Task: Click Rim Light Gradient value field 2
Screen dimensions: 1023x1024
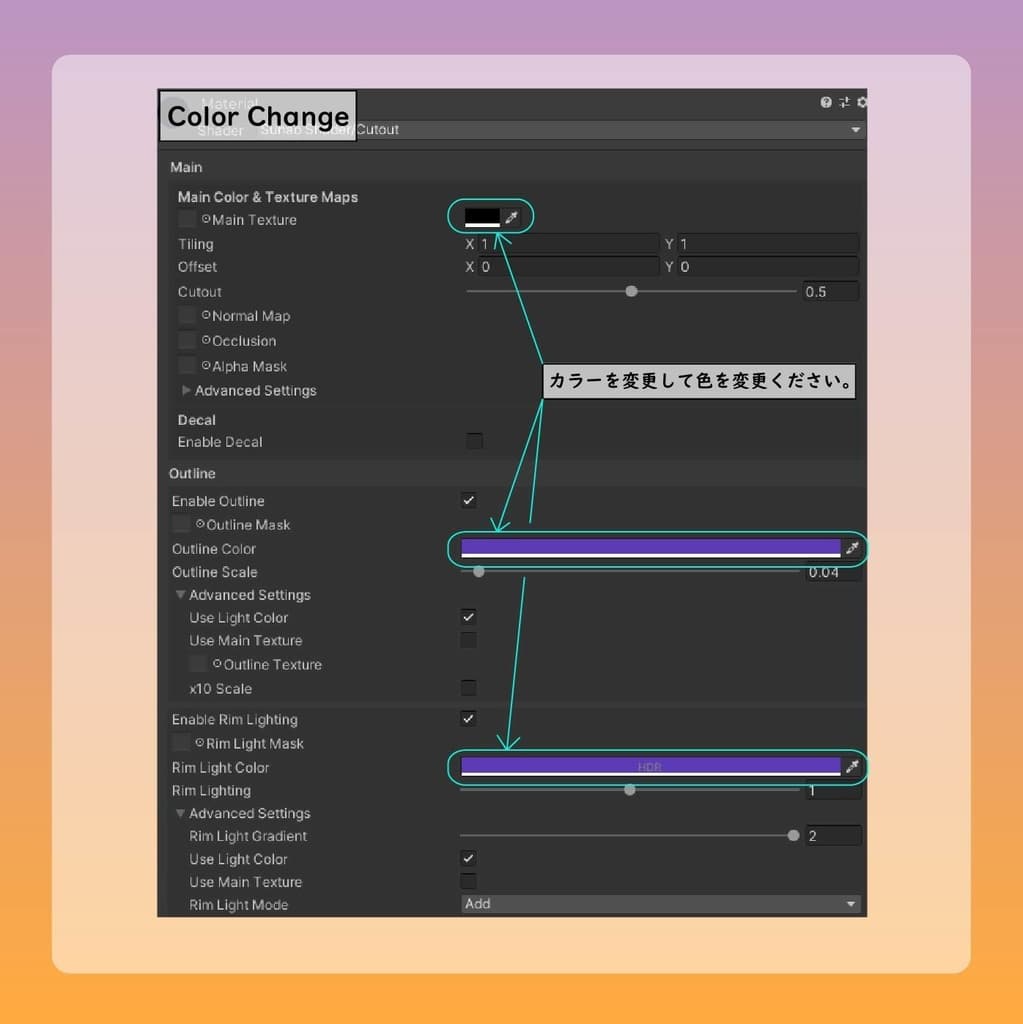Action: coord(834,835)
